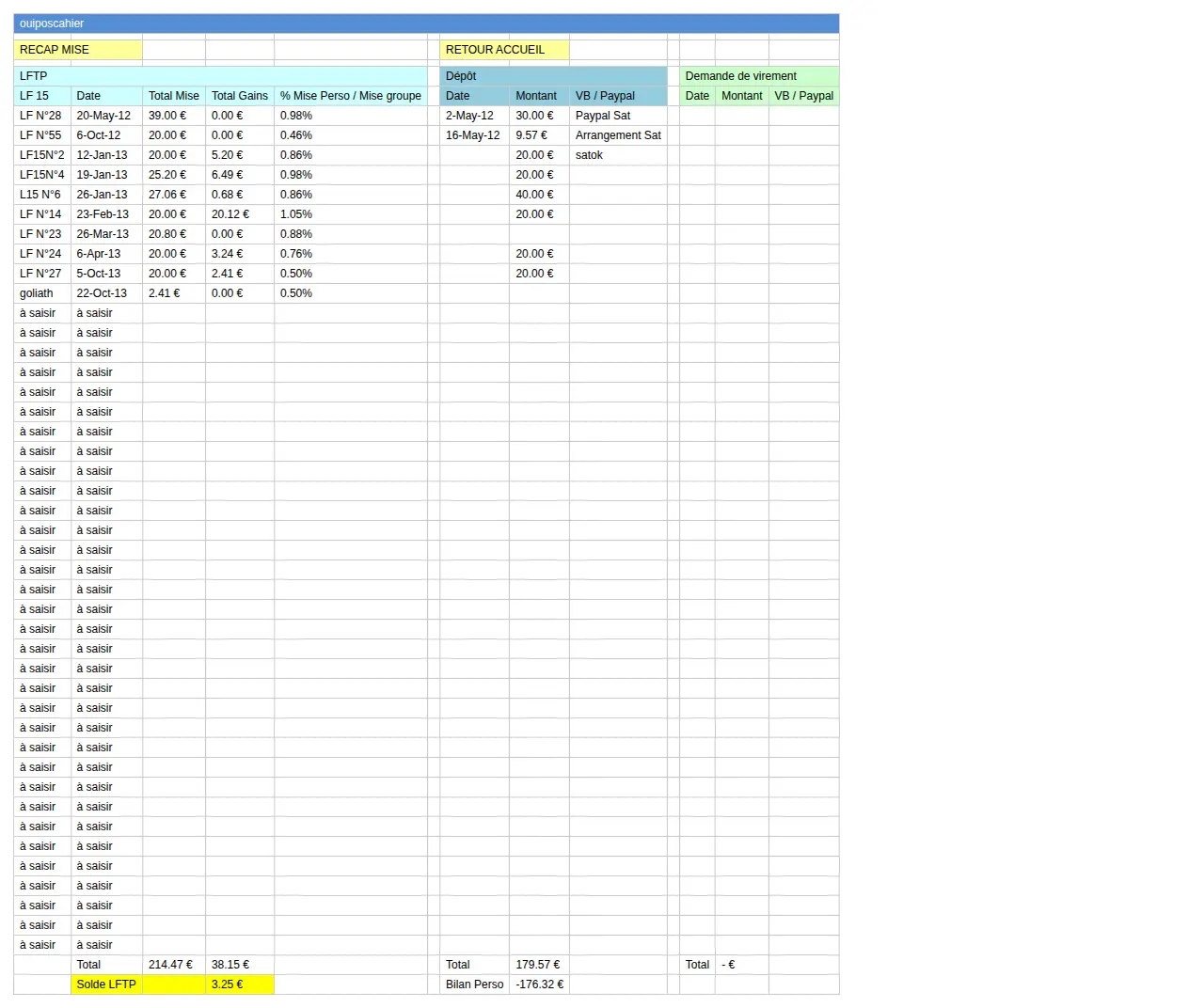Select the LFTP section header

(221, 76)
